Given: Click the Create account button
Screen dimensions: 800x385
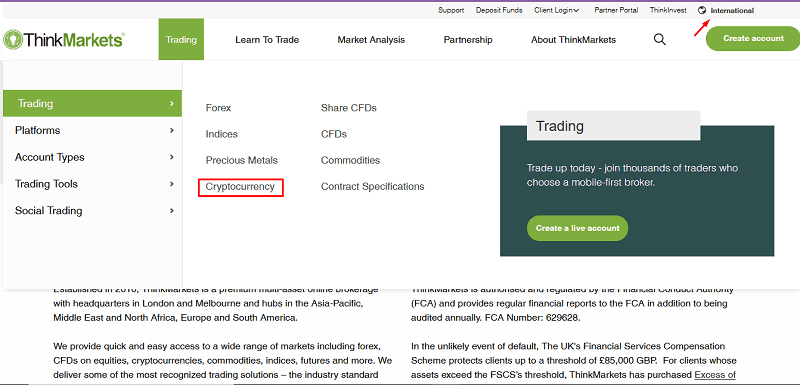Looking at the screenshot, I should click(x=753, y=38).
